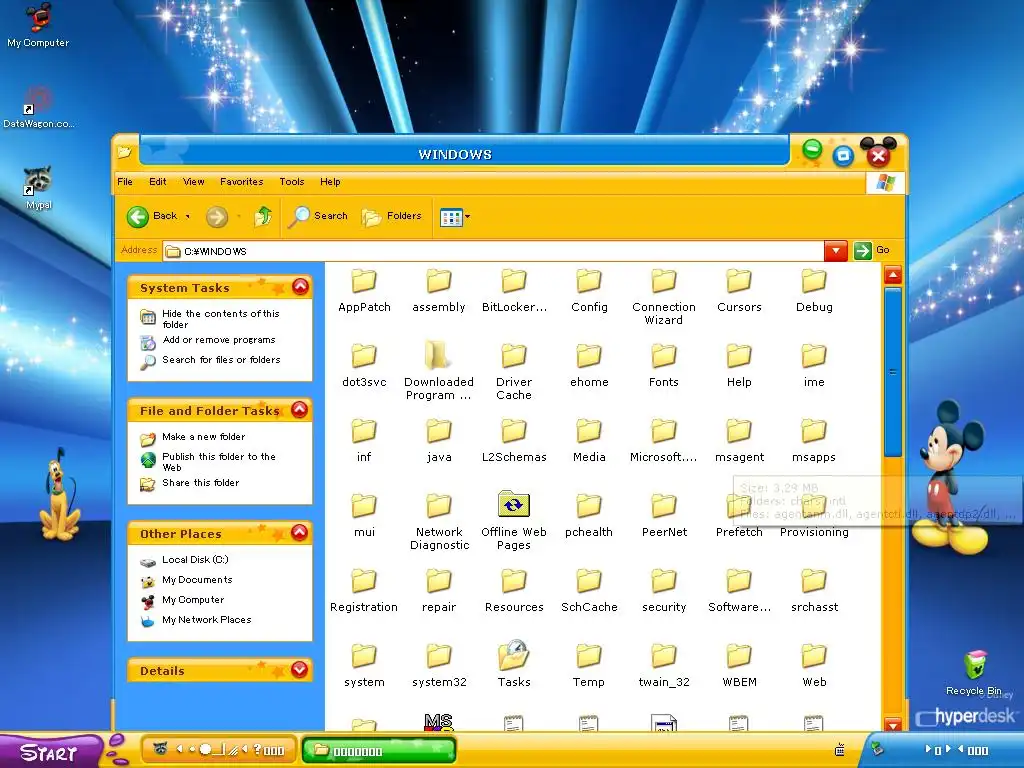Click scrollbar down arrow
The height and width of the screenshot is (768, 1024).
[x=893, y=723]
